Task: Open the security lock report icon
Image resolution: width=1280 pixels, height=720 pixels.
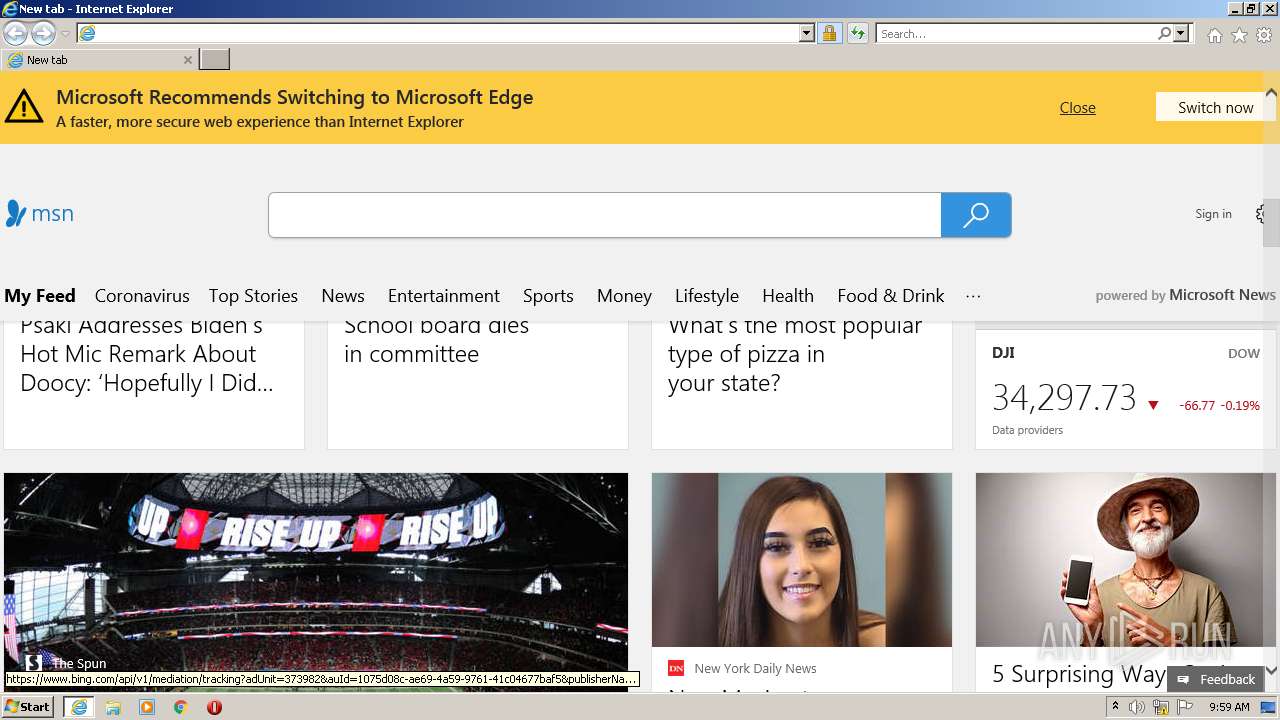Action: tap(829, 34)
